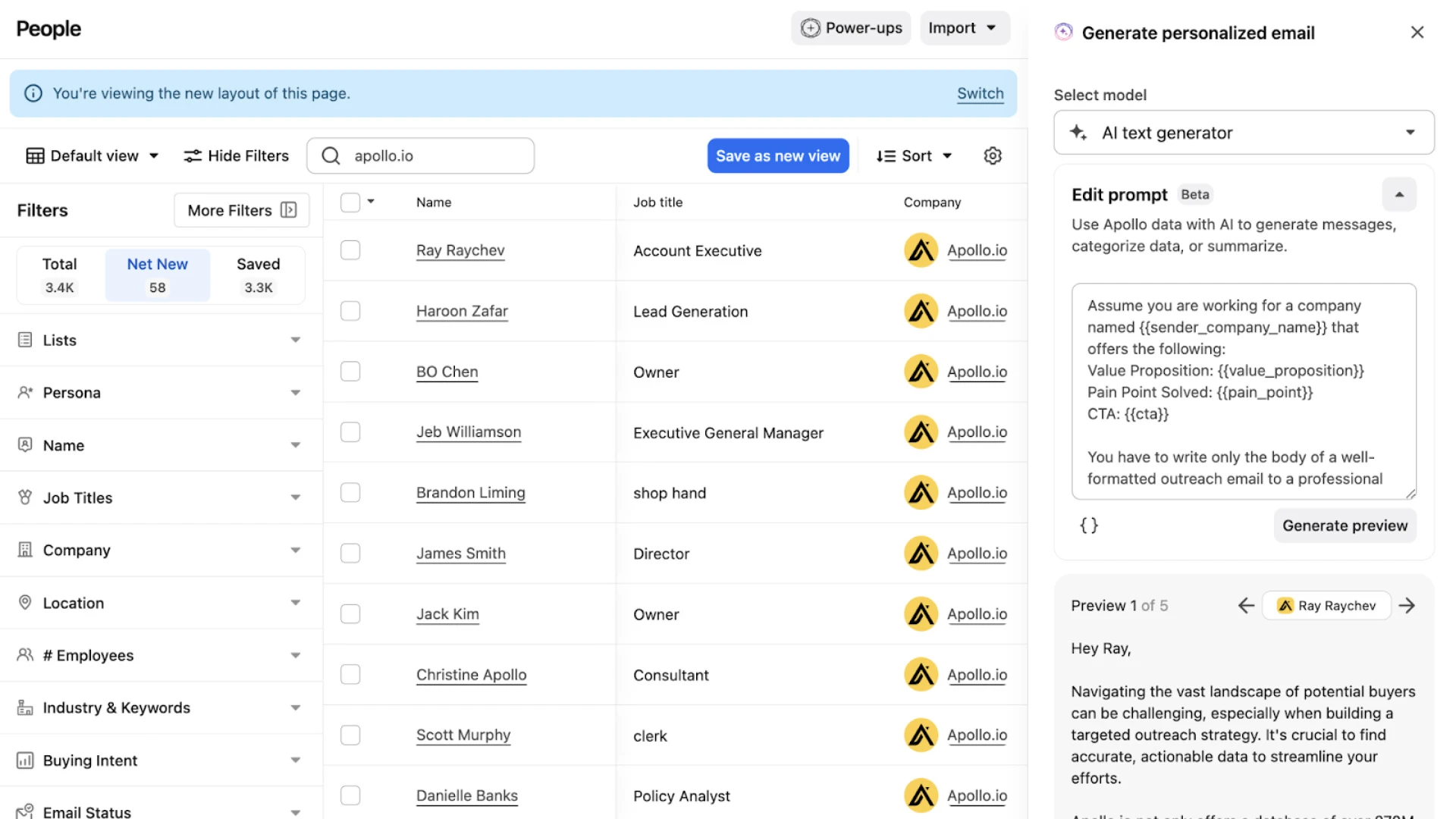Click the Apollo.io logo in Ray Raychev's row
1456x819 pixels.
click(x=921, y=250)
